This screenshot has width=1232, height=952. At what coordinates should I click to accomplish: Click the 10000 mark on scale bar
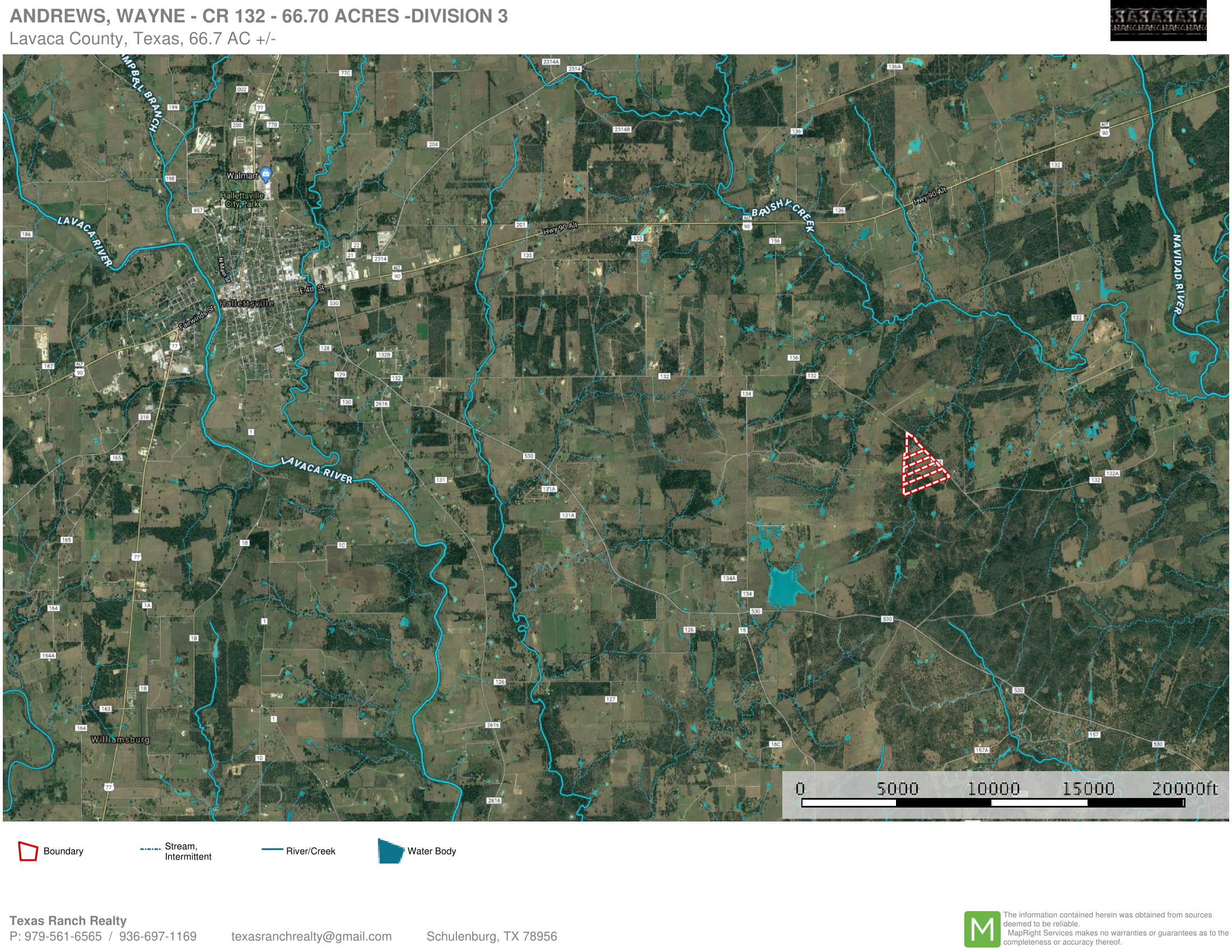(993, 789)
